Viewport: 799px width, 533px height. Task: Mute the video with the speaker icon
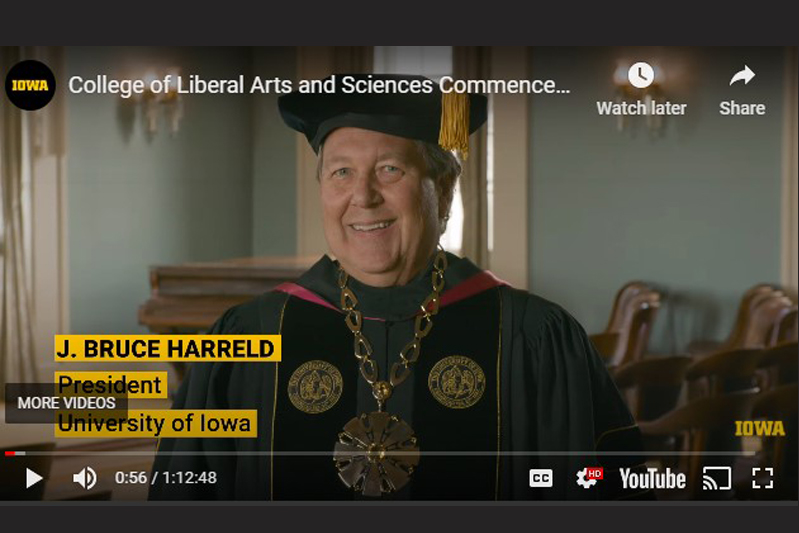pyautogui.click(x=85, y=478)
